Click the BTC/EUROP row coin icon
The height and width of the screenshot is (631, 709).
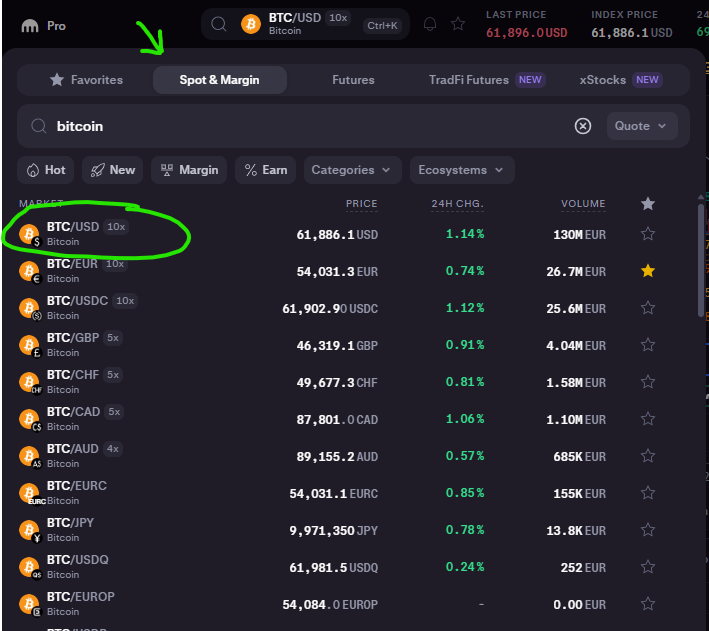coord(30,605)
